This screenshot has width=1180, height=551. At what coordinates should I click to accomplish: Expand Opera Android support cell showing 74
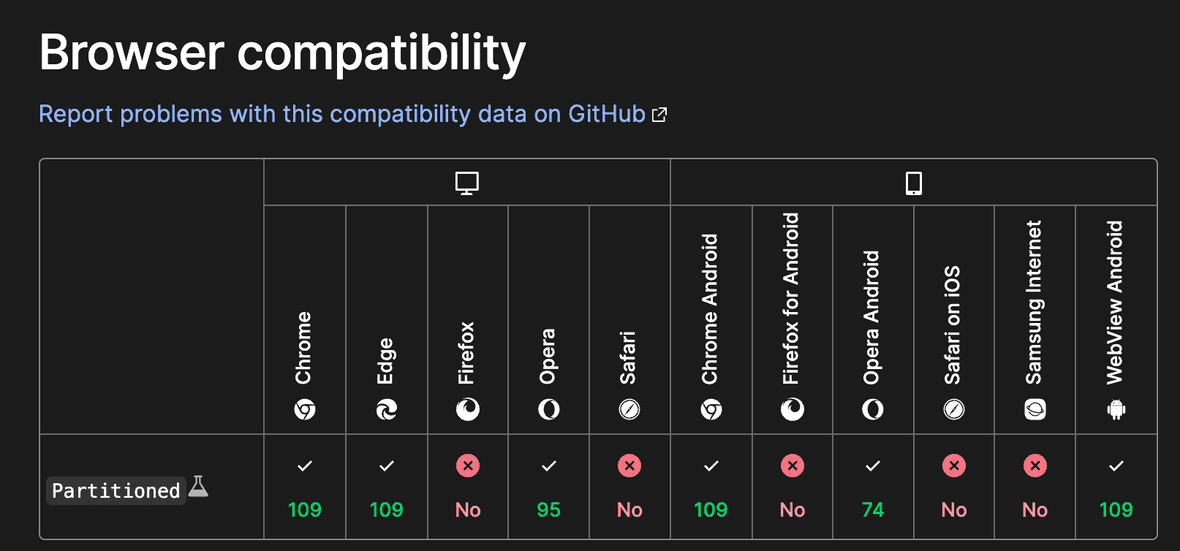pyautogui.click(x=873, y=487)
